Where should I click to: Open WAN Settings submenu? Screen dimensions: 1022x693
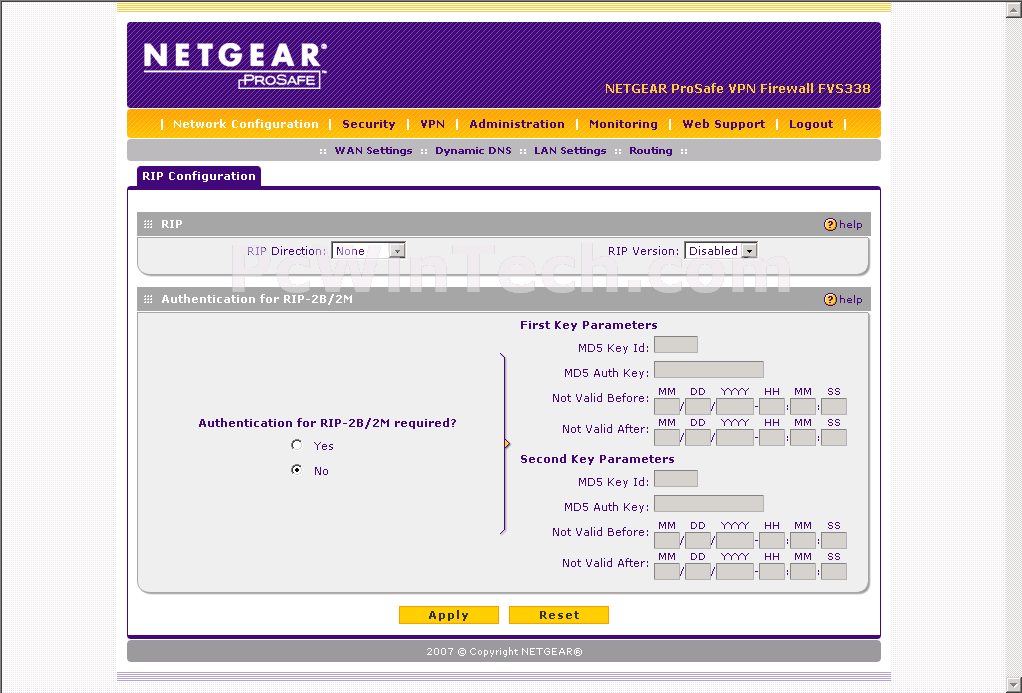click(x=373, y=151)
